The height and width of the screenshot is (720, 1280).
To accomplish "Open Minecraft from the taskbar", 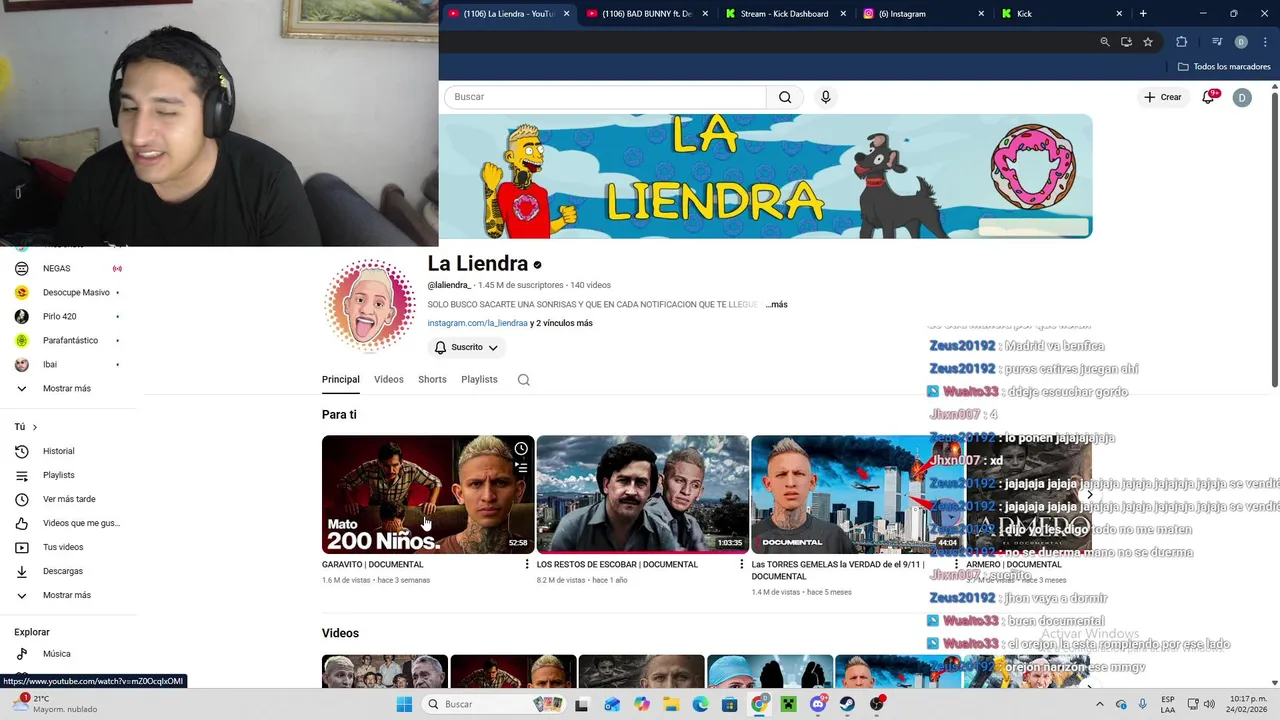I will (788, 704).
